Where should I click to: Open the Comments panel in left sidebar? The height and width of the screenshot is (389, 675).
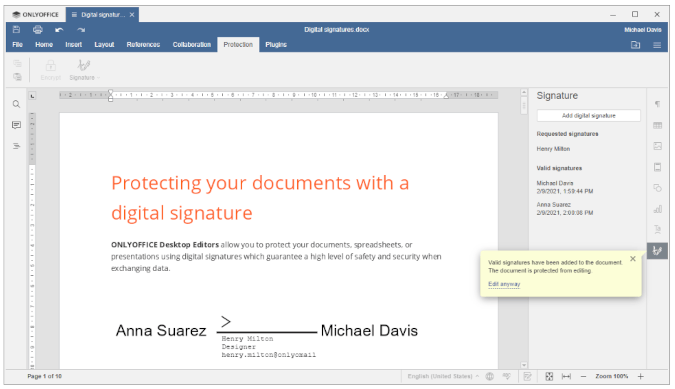(x=16, y=125)
